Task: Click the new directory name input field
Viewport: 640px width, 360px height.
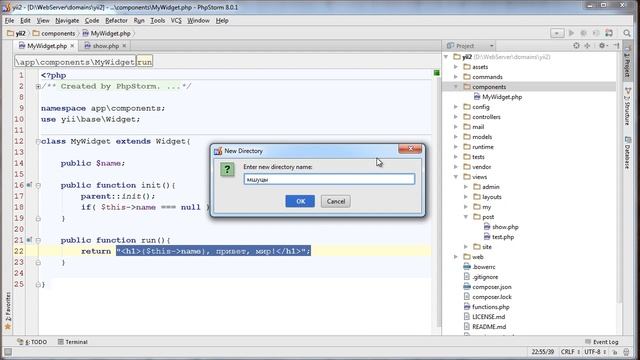Action: [x=329, y=179]
